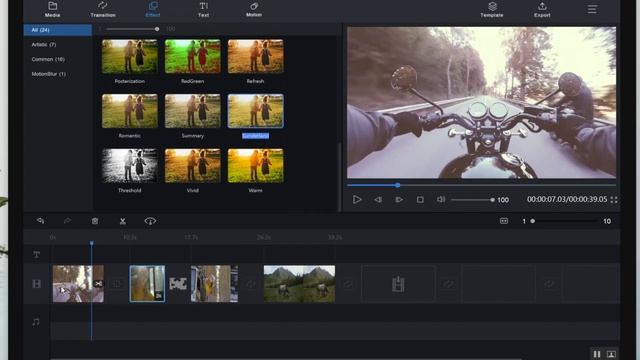Click the timecode 00:00:07.03/00:00:39.05
Image resolution: width=640 pixels, height=360 pixels.
tap(567, 200)
